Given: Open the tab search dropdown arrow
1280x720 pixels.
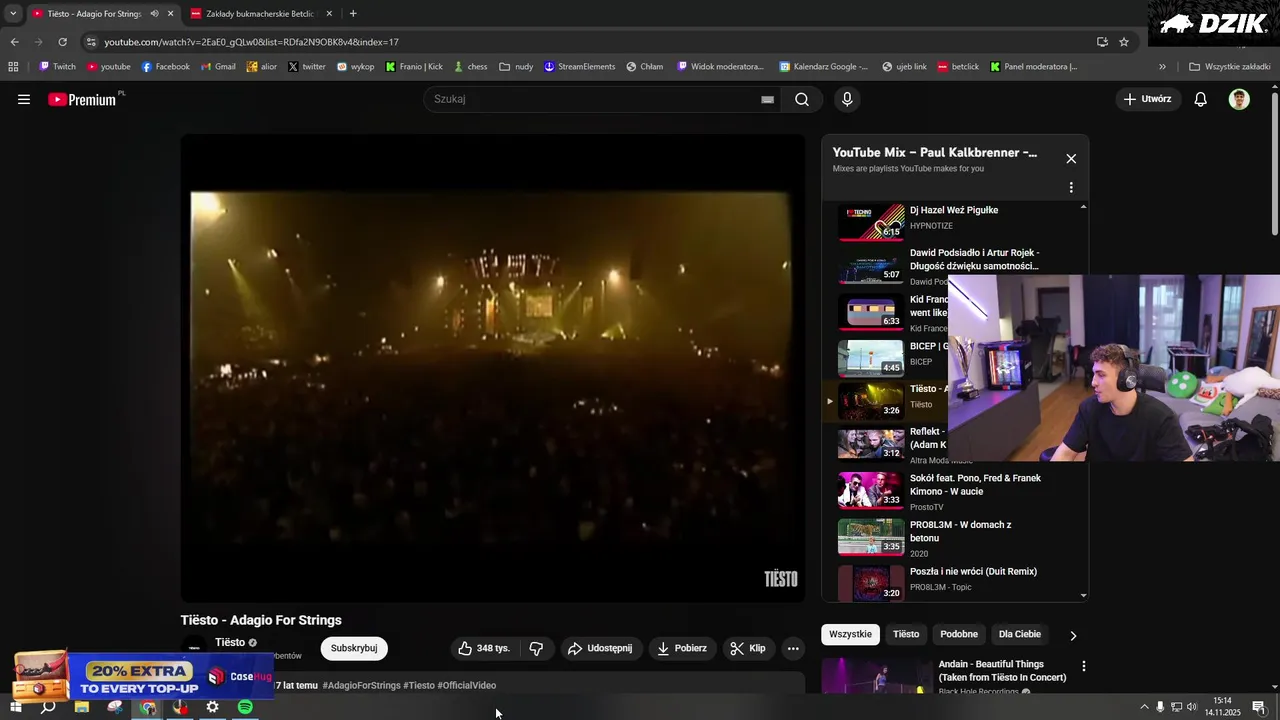Looking at the screenshot, I should click(13, 14).
